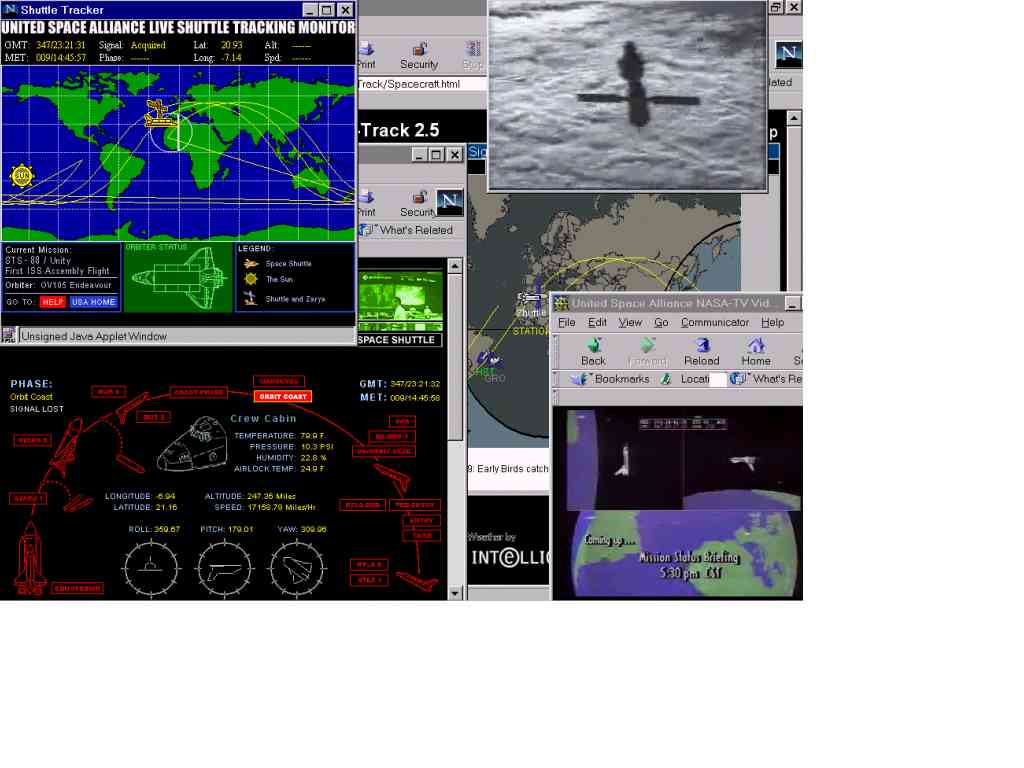Click the Location field in NASA-TV window

[x=718, y=379]
